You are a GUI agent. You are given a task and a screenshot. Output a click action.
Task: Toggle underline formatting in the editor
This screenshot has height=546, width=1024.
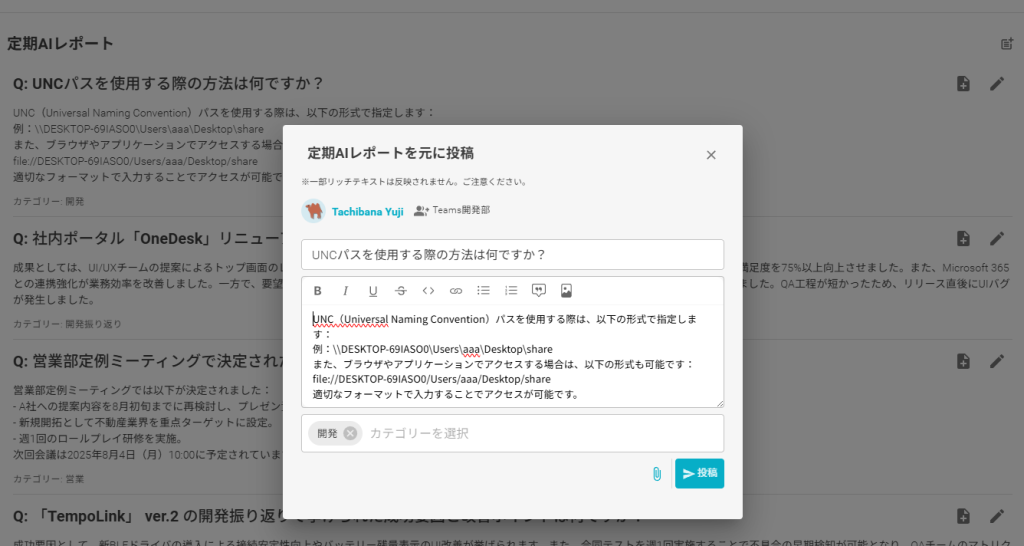(x=373, y=291)
